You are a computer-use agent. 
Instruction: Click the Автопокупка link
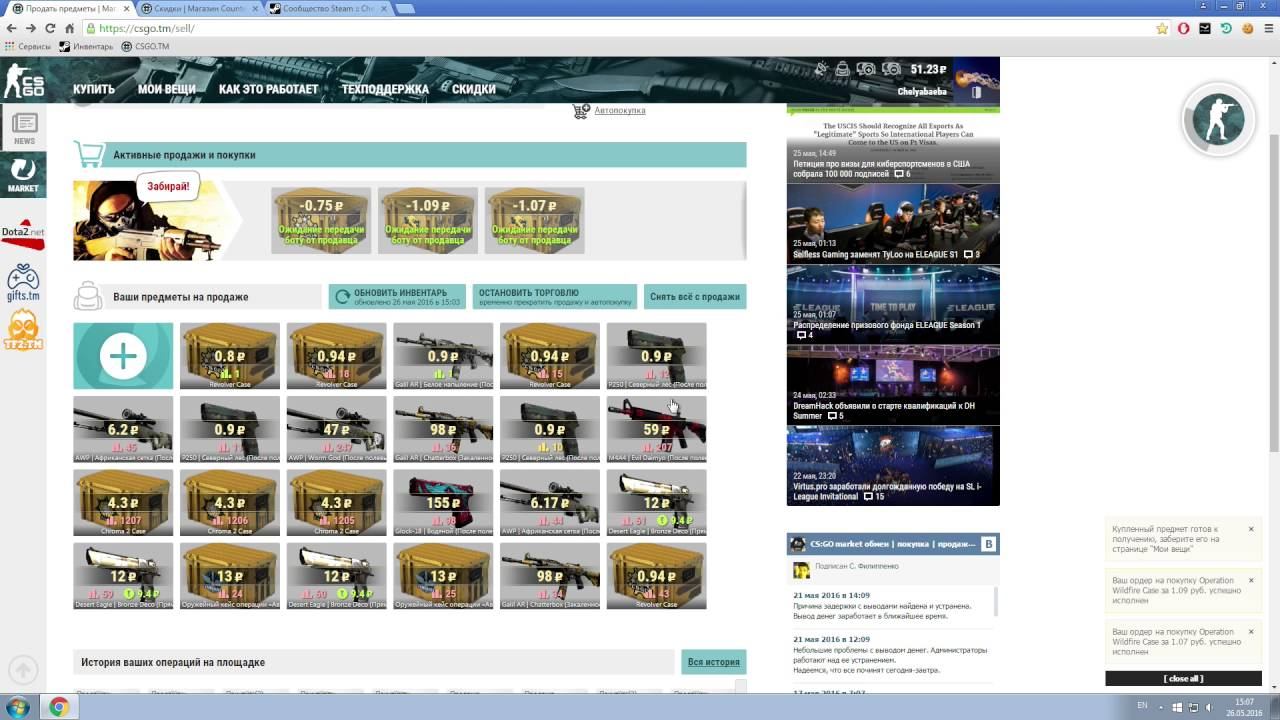pyautogui.click(x=620, y=110)
